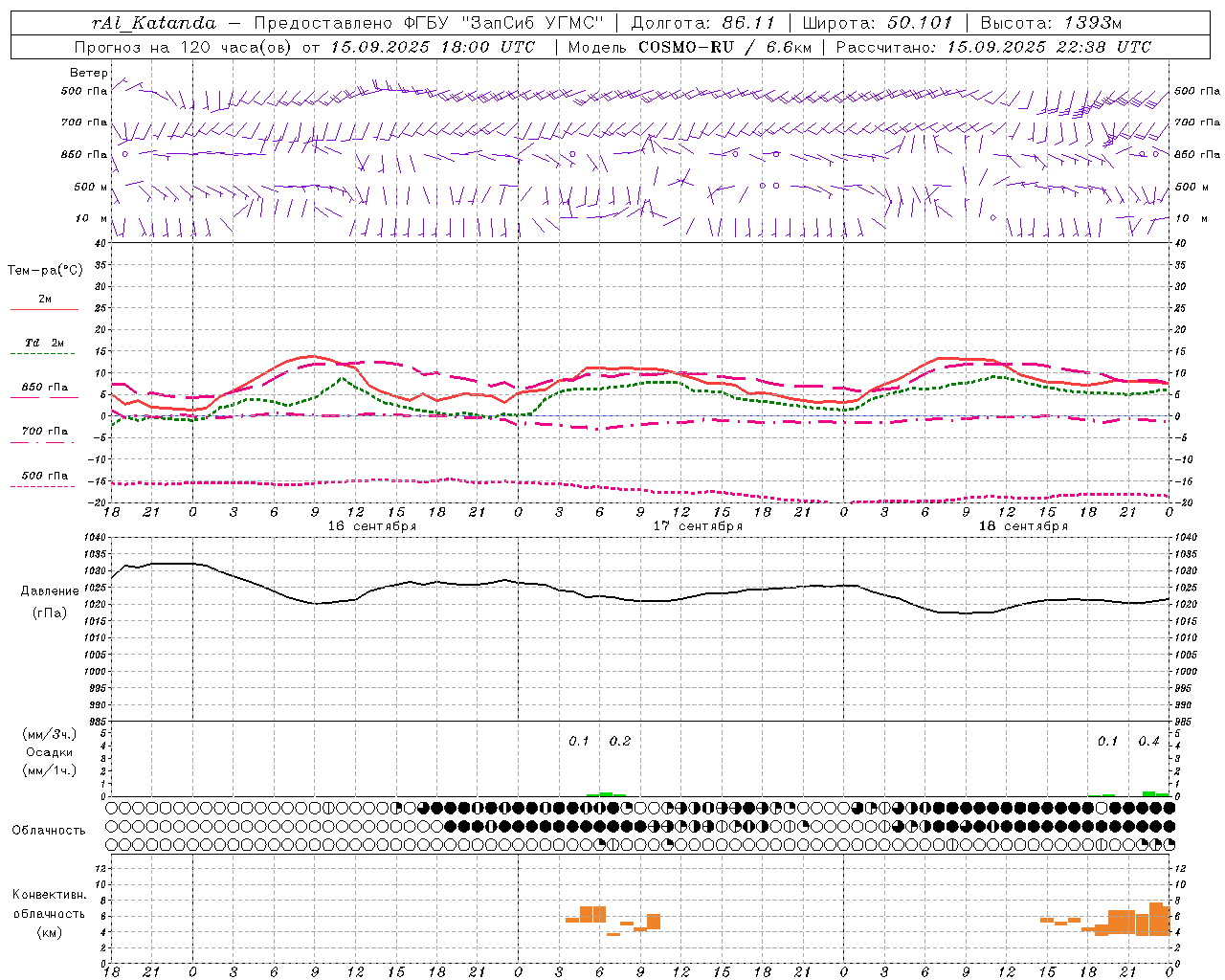Click -20 on the right temperature axis

click(x=1184, y=502)
